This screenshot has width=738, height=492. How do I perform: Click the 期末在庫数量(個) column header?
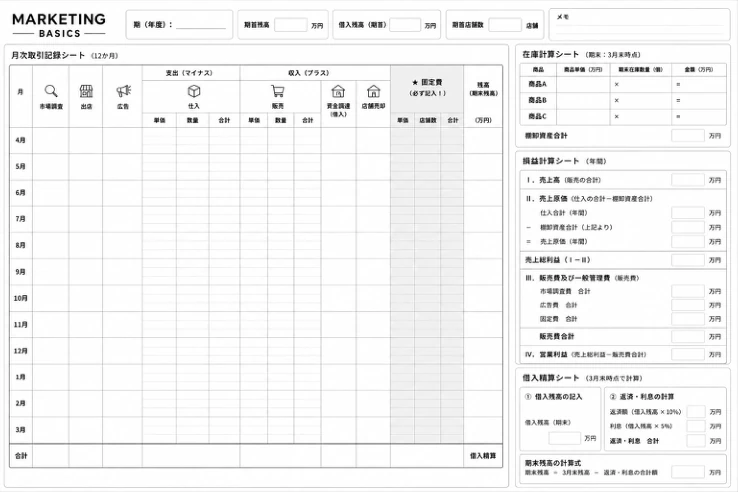coord(640,70)
